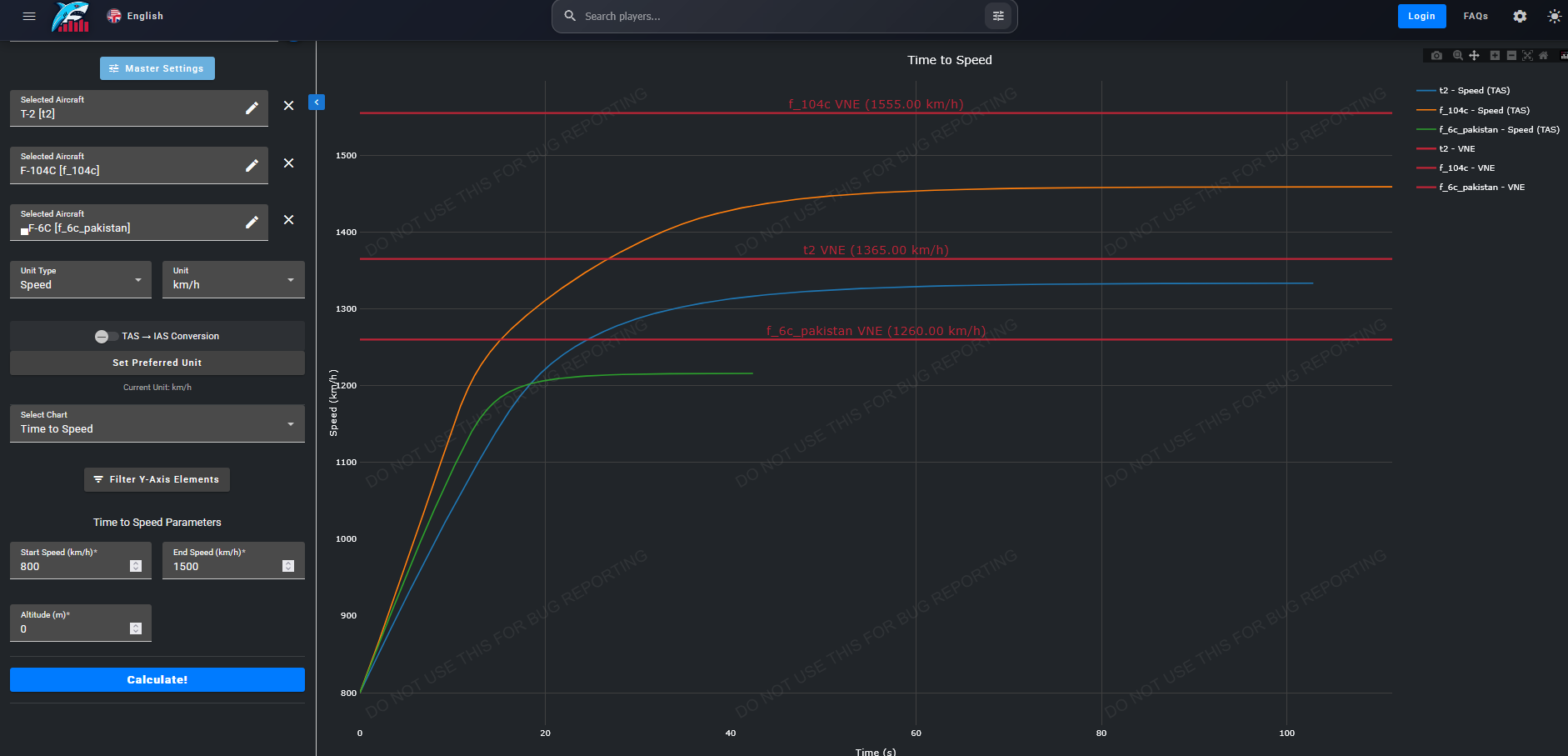Open the hamburger navigation menu
The width and height of the screenshot is (1568, 756).
point(29,16)
